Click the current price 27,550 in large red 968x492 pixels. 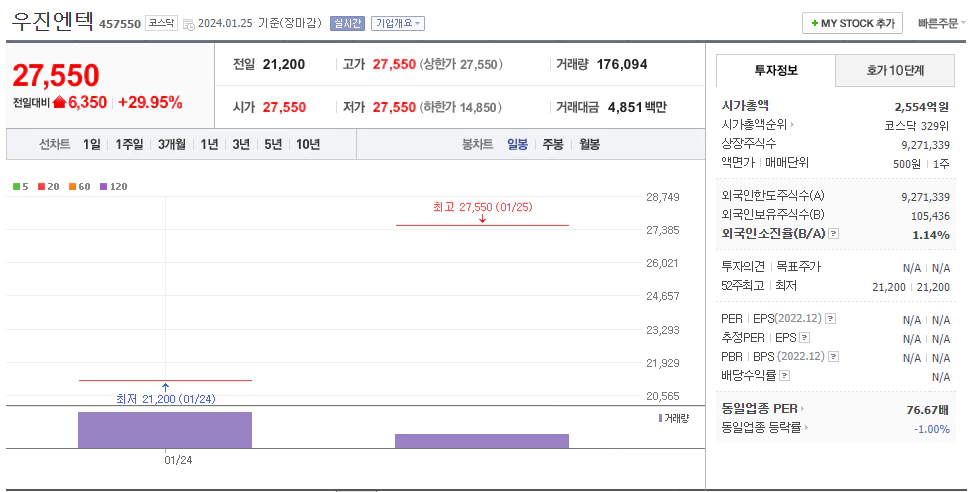[x=56, y=75]
